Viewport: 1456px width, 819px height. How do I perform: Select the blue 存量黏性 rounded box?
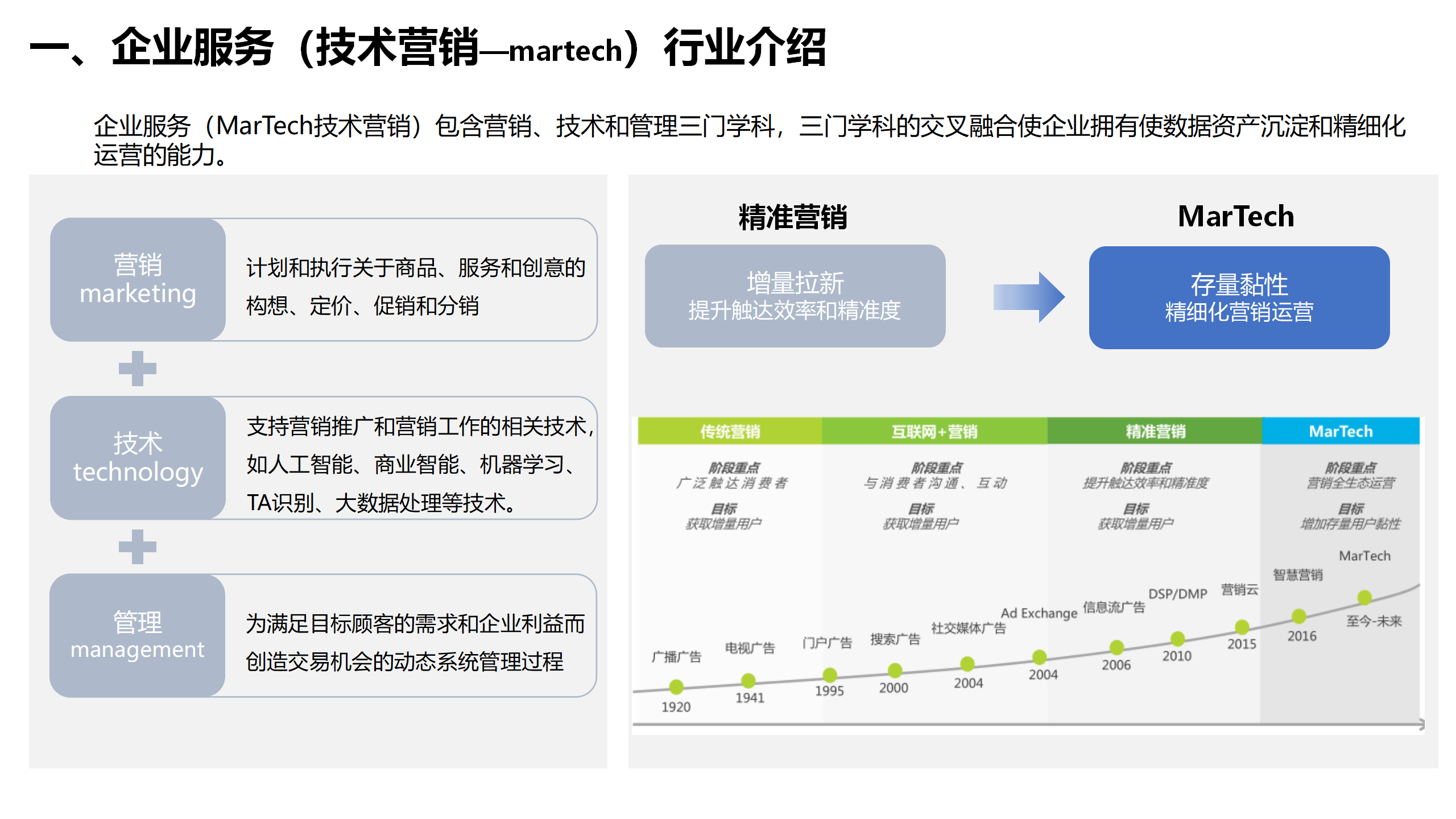(x=1240, y=296)
